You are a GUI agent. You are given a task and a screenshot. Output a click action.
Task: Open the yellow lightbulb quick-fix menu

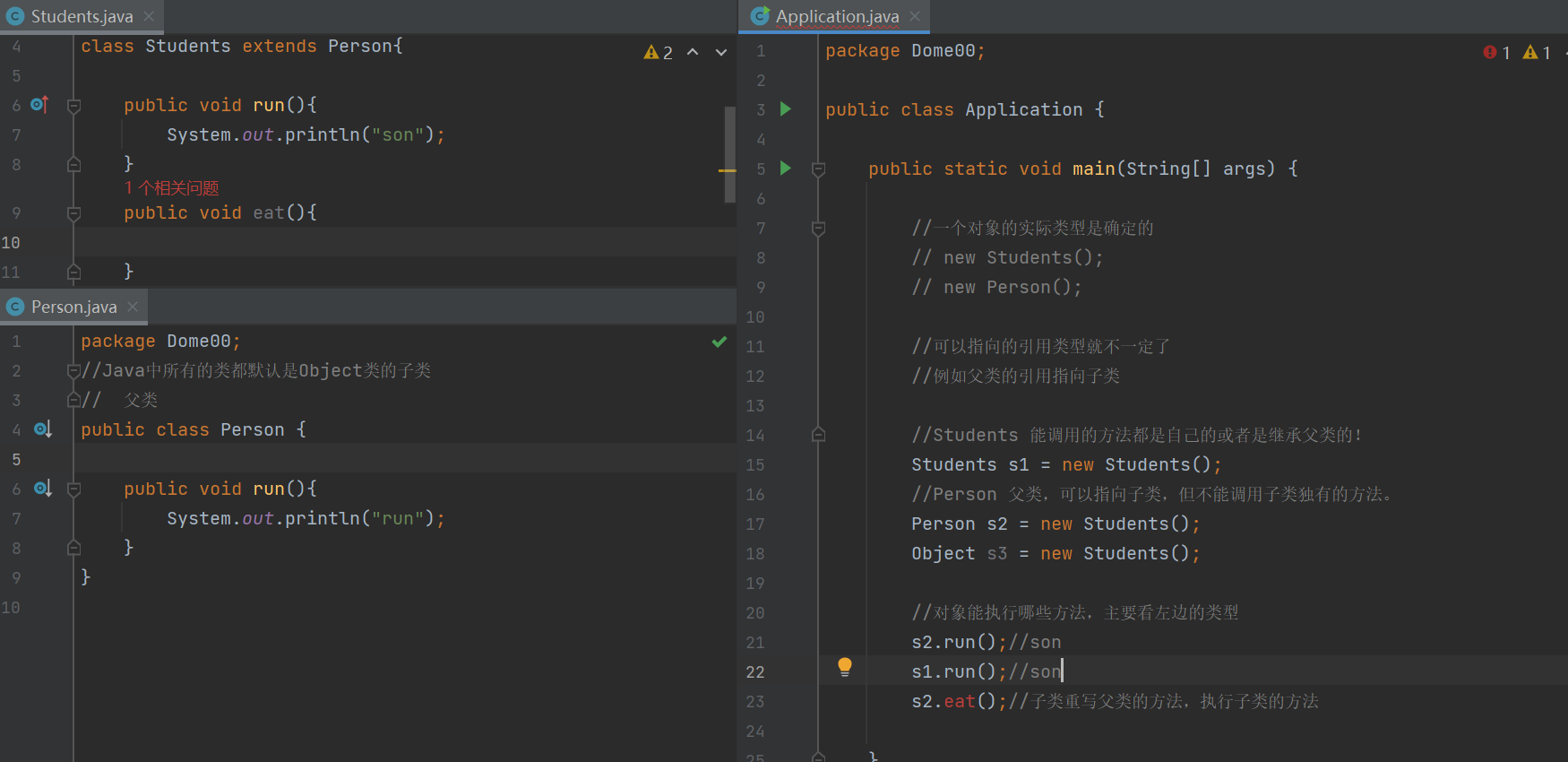(x=844, y=666)
